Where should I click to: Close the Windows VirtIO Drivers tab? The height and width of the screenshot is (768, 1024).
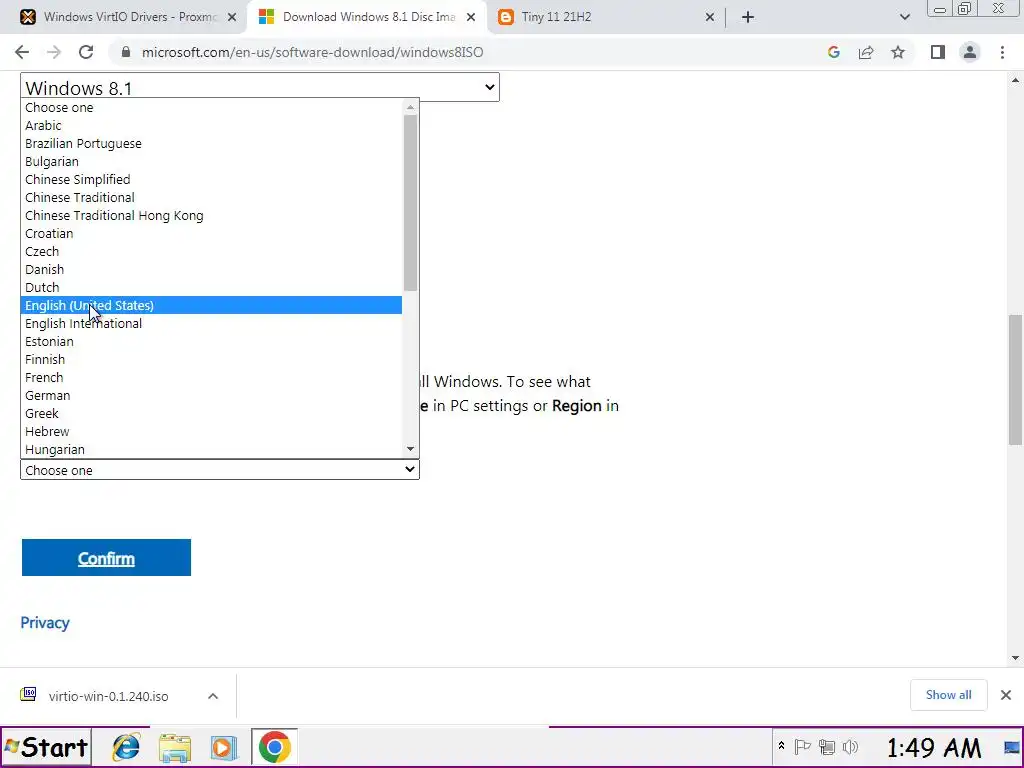232,17
